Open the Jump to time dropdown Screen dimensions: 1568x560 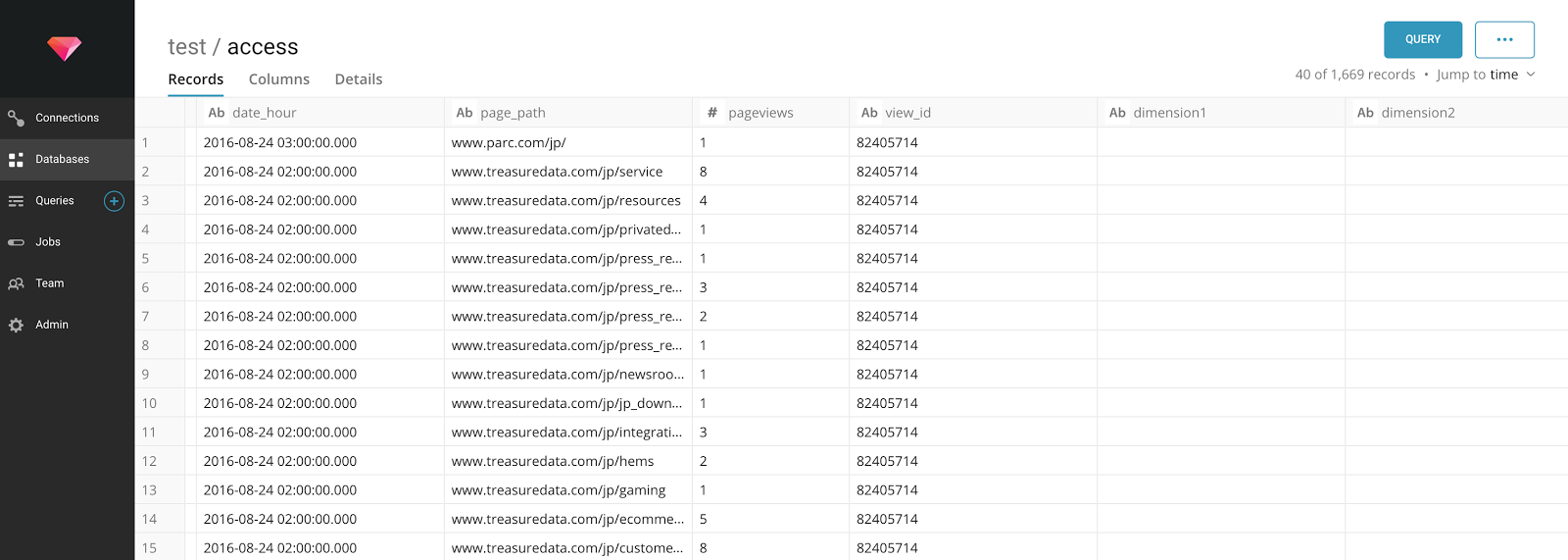[x=1486, y=75]
